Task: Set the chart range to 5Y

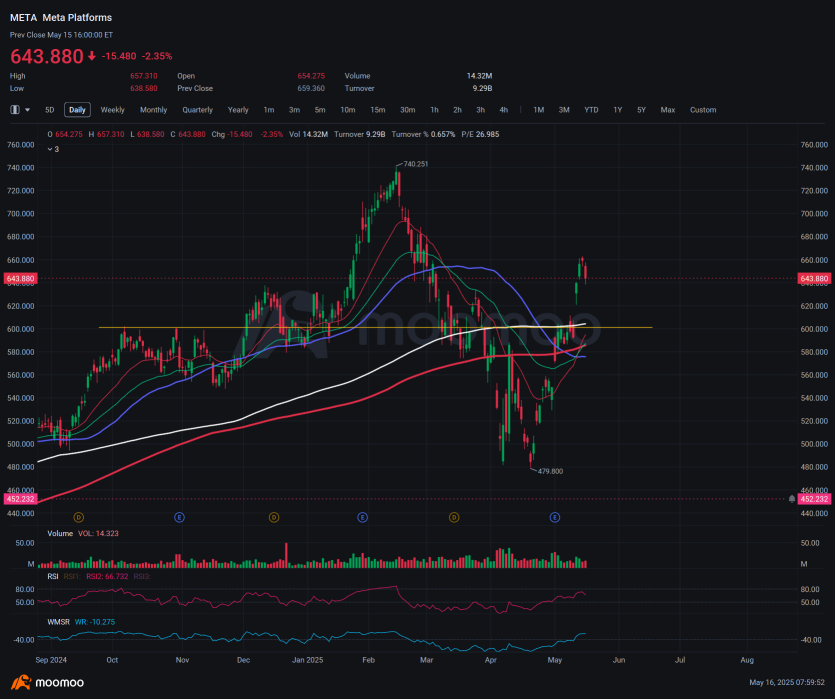Action: pyautogui.click(x=641, y=110)
